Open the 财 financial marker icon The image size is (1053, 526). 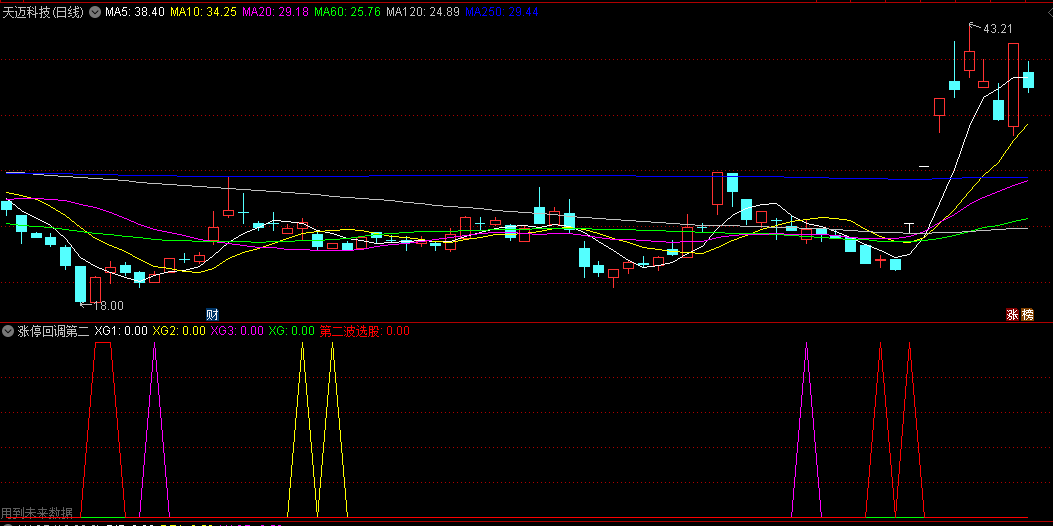pyautogui.click(x=212, y=314)
